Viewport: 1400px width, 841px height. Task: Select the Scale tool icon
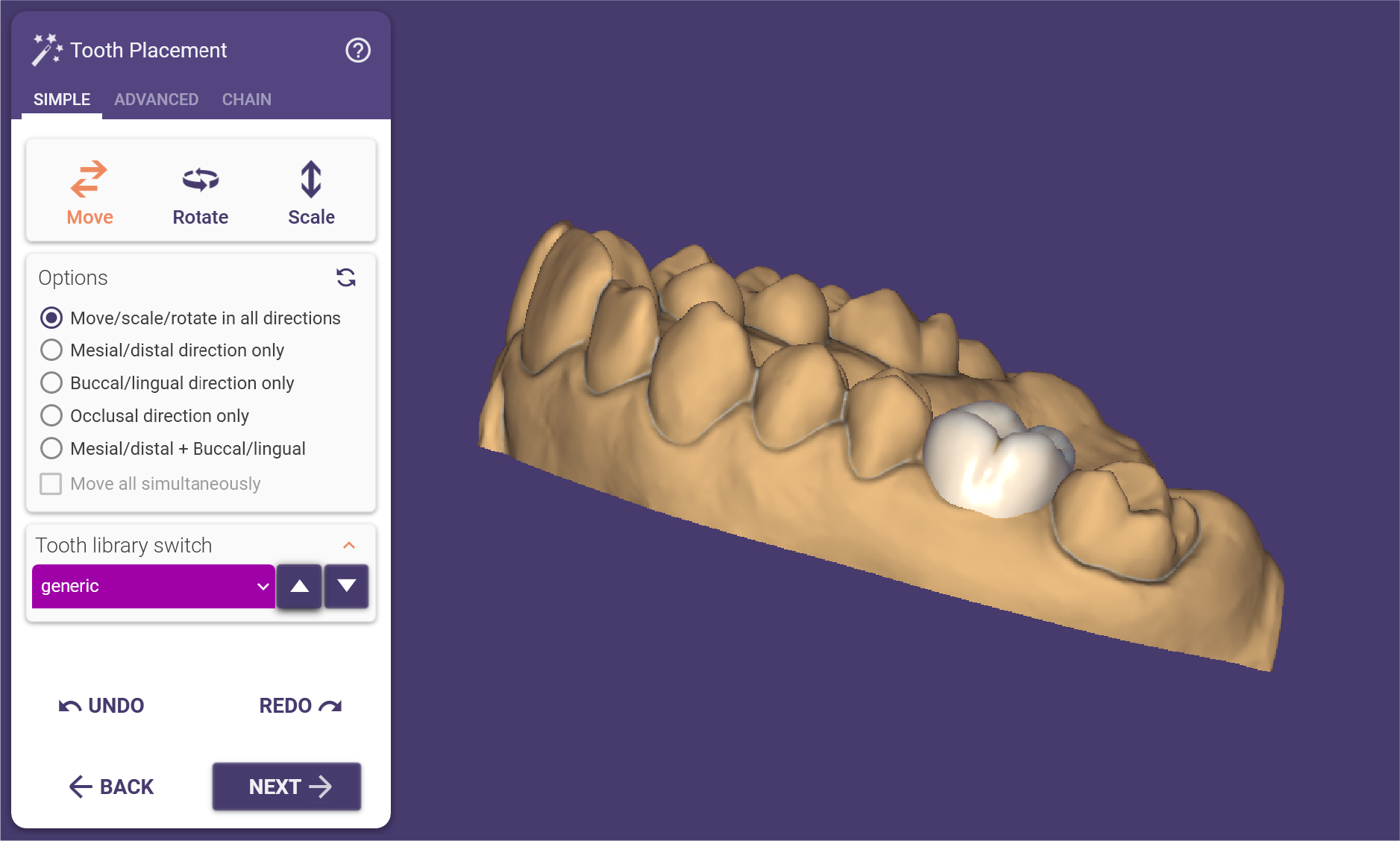(x=311, y=179)
